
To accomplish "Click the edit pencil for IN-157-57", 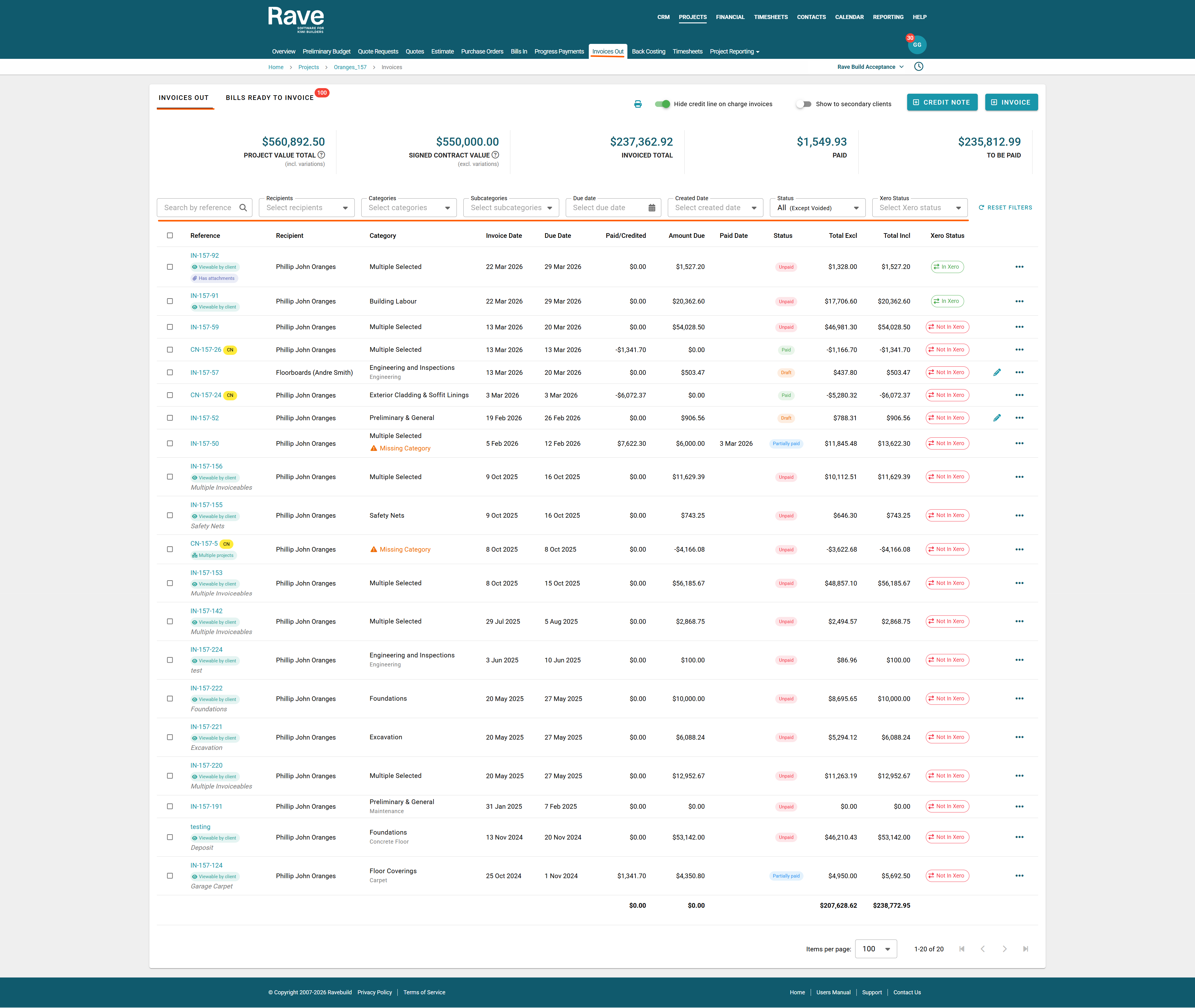I will 997,373.
